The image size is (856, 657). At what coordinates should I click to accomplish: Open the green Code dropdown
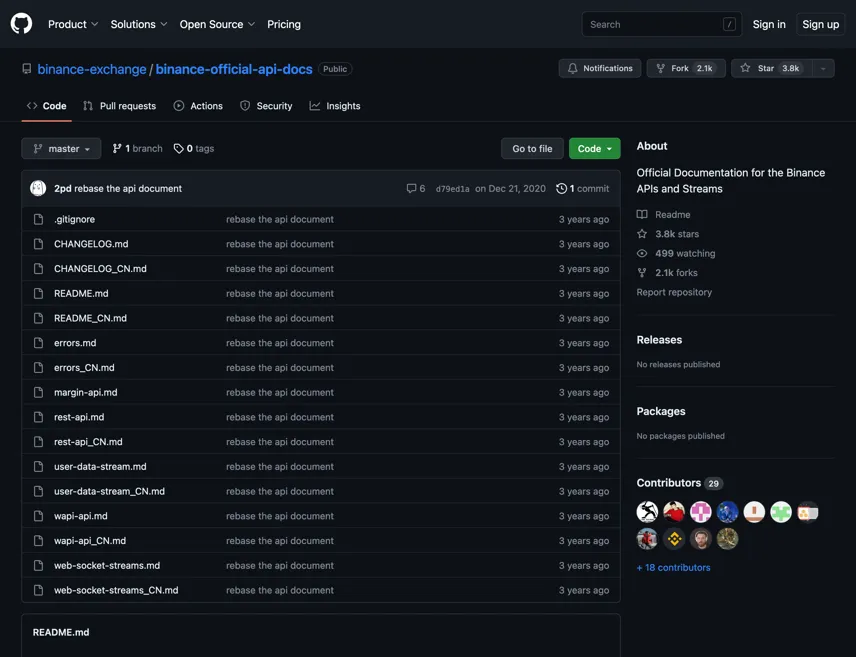tap(595, 149)
